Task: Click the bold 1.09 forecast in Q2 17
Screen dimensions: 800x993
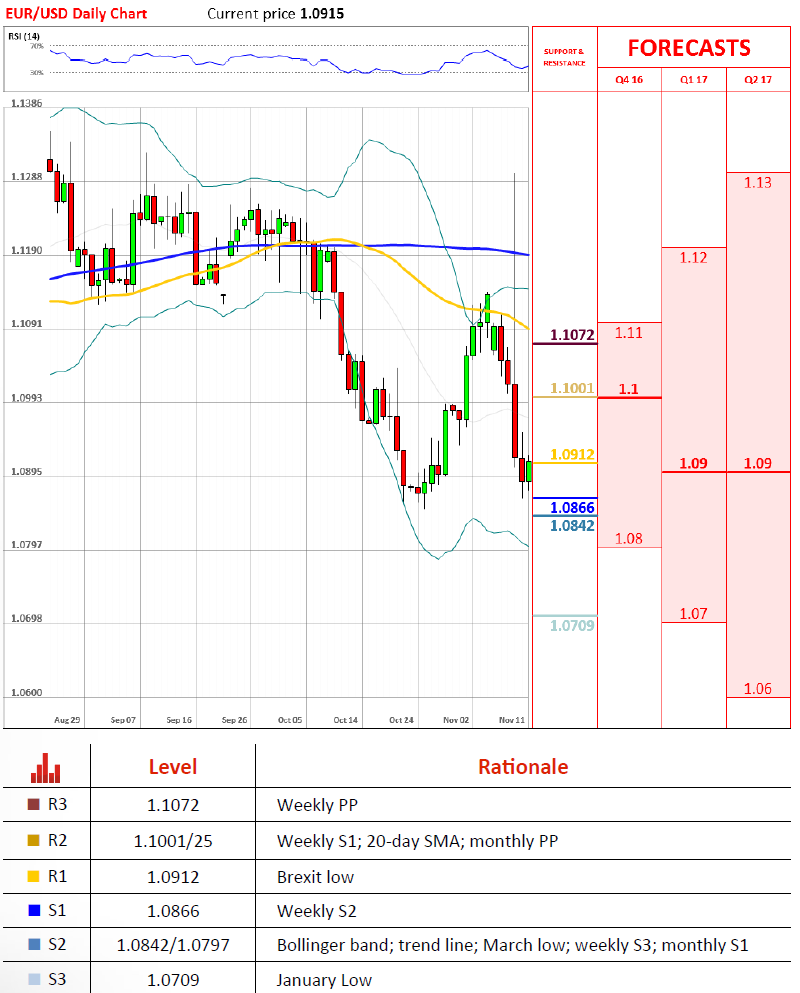Action: [x=758, y=464]
